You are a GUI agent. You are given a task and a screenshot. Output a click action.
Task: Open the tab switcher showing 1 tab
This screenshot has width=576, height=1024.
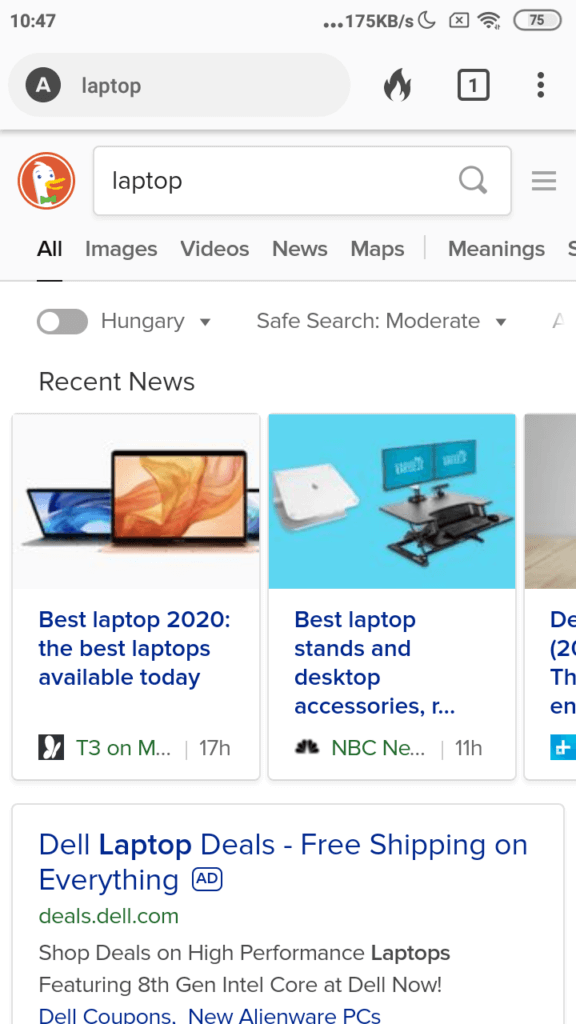473,86
